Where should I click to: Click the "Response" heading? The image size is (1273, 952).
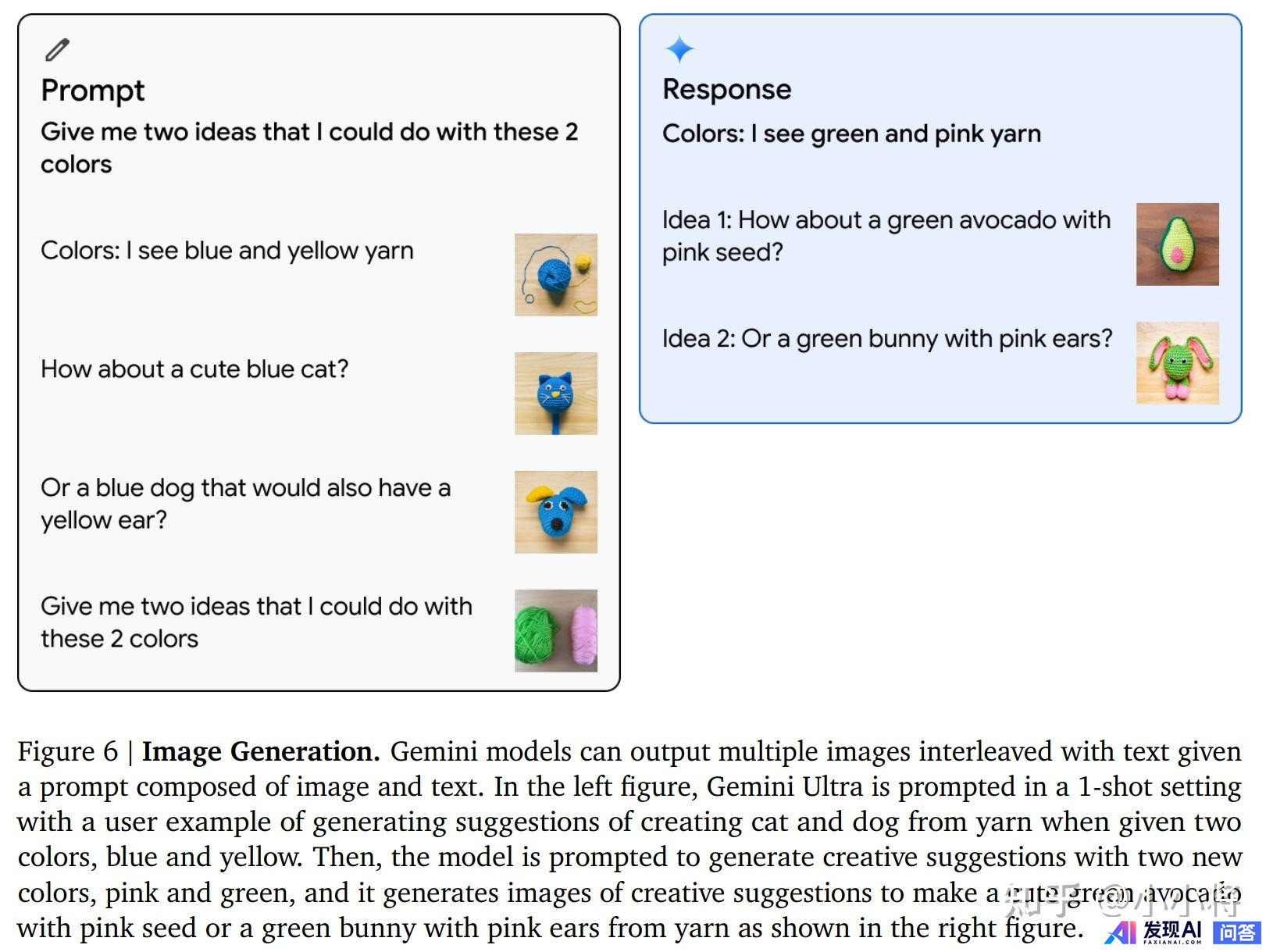click(726, 90)
